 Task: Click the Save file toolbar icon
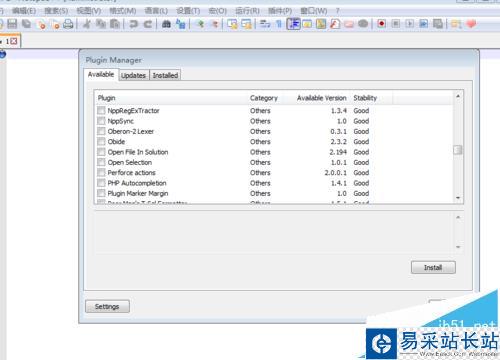pyautogui.click(x=12, y=24)
